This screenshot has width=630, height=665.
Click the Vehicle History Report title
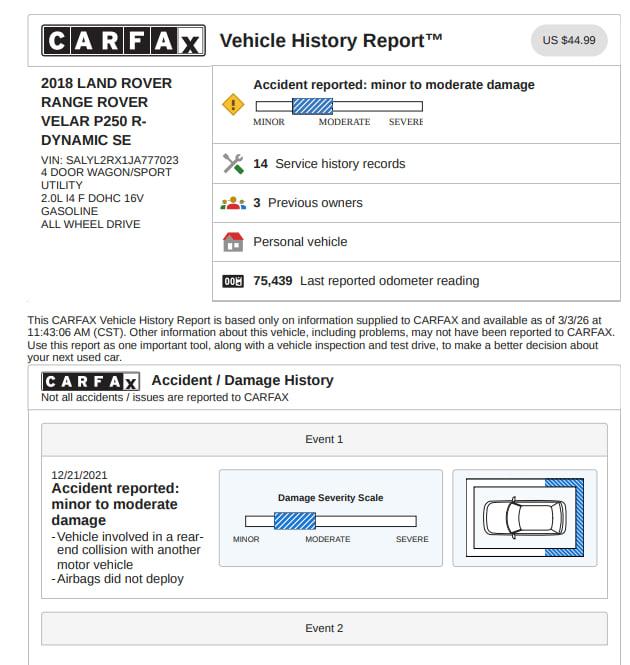pos(331,41)
